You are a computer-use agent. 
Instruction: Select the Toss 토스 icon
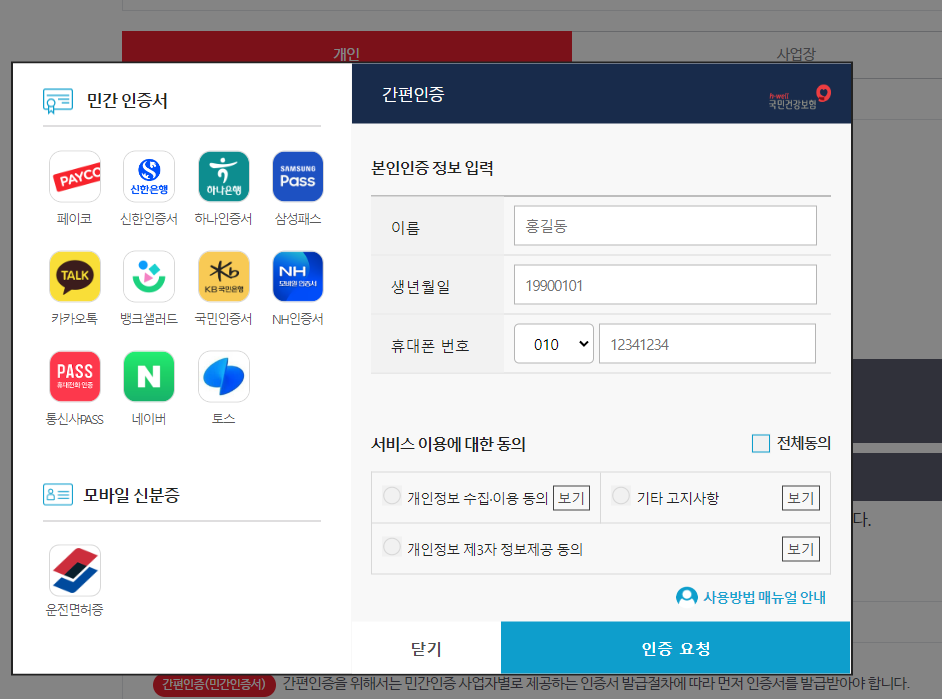coord(223,377)
